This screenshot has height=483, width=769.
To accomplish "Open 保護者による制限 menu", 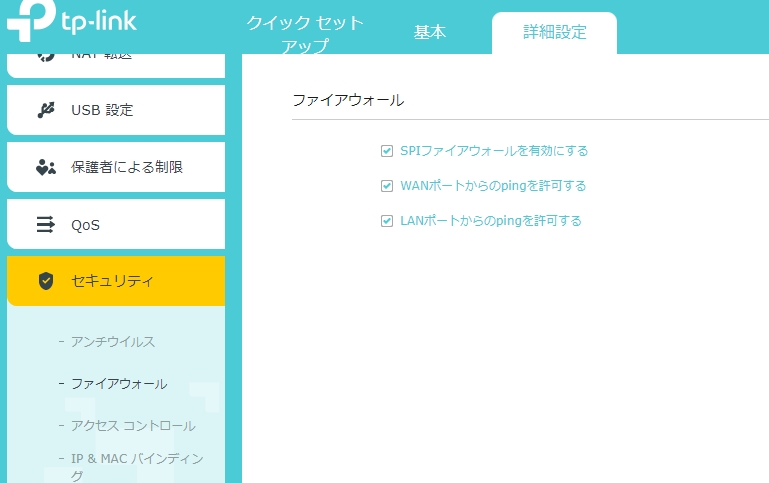I will click(x=116, y=167).
